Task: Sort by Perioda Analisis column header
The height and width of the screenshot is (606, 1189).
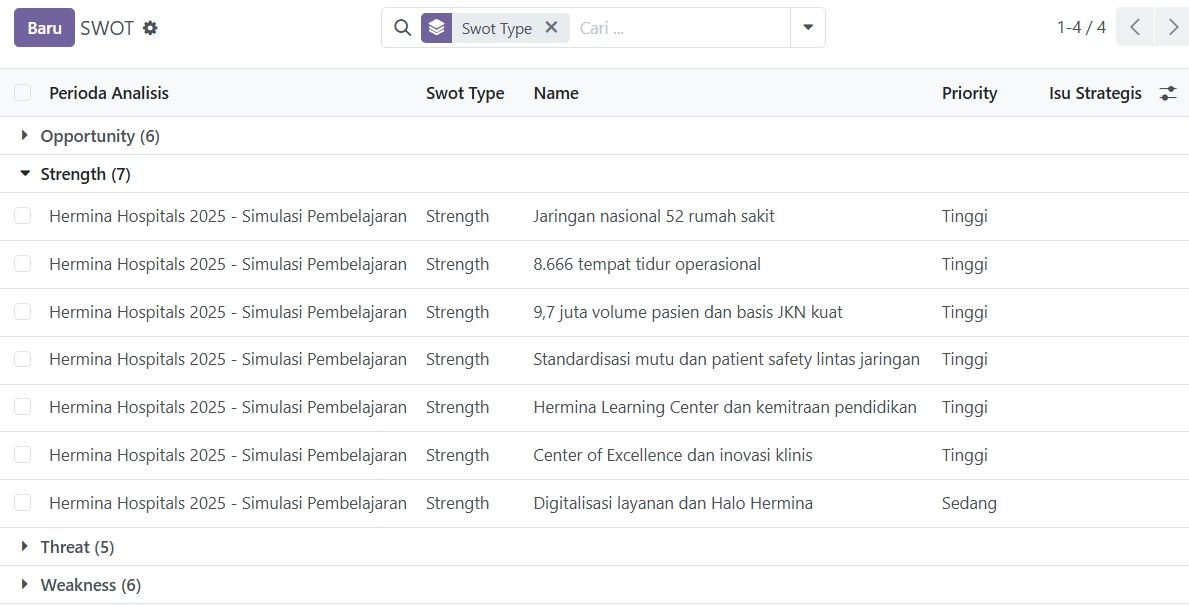Action: [109, 93]
